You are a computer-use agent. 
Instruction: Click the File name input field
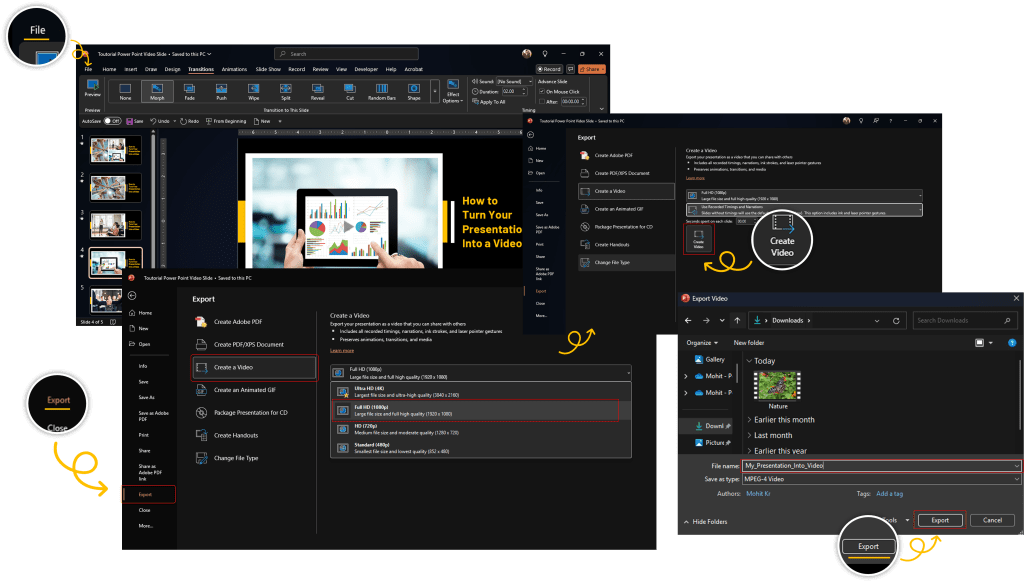coord(880,466)
